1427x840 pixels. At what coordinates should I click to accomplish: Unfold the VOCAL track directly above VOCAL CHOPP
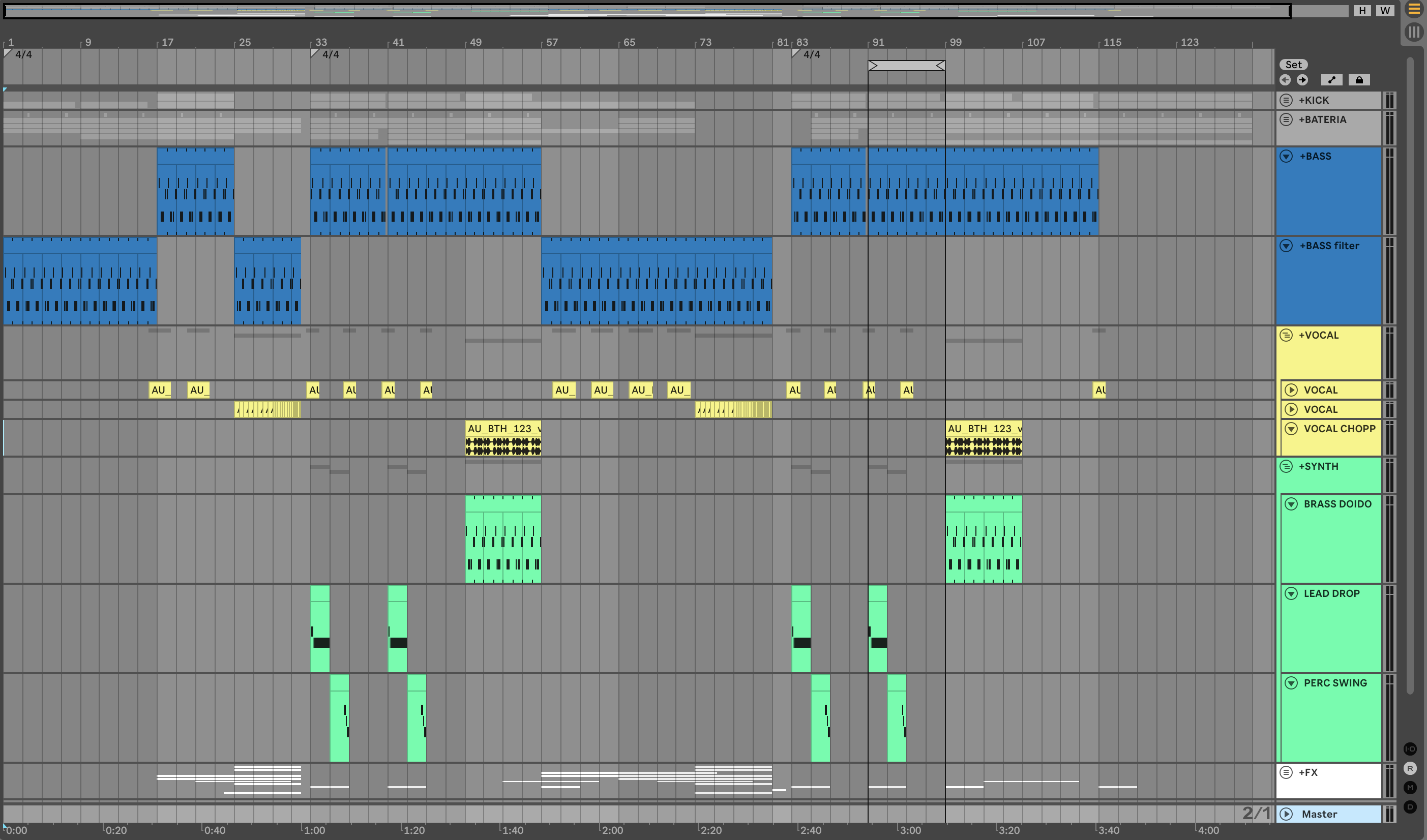1291,409
